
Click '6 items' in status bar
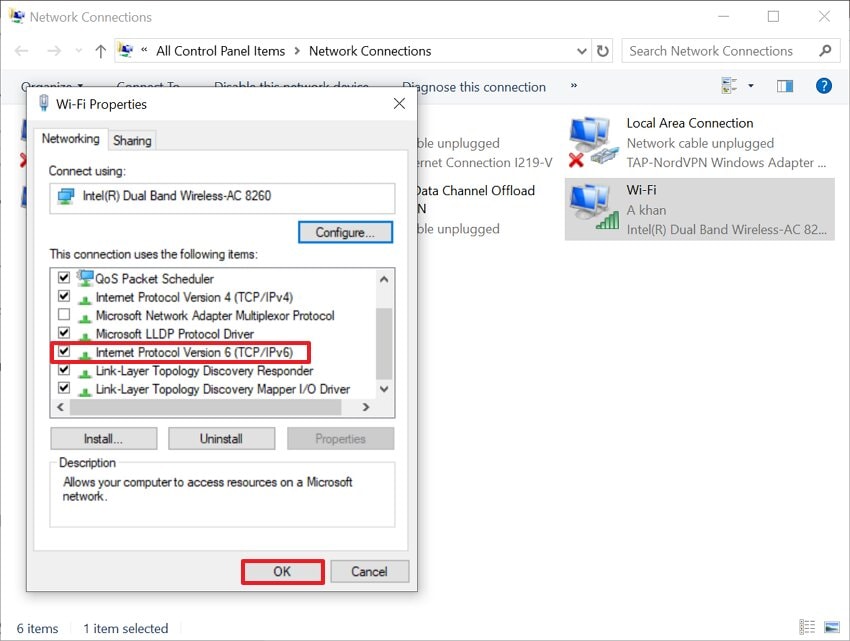point(37,629)
